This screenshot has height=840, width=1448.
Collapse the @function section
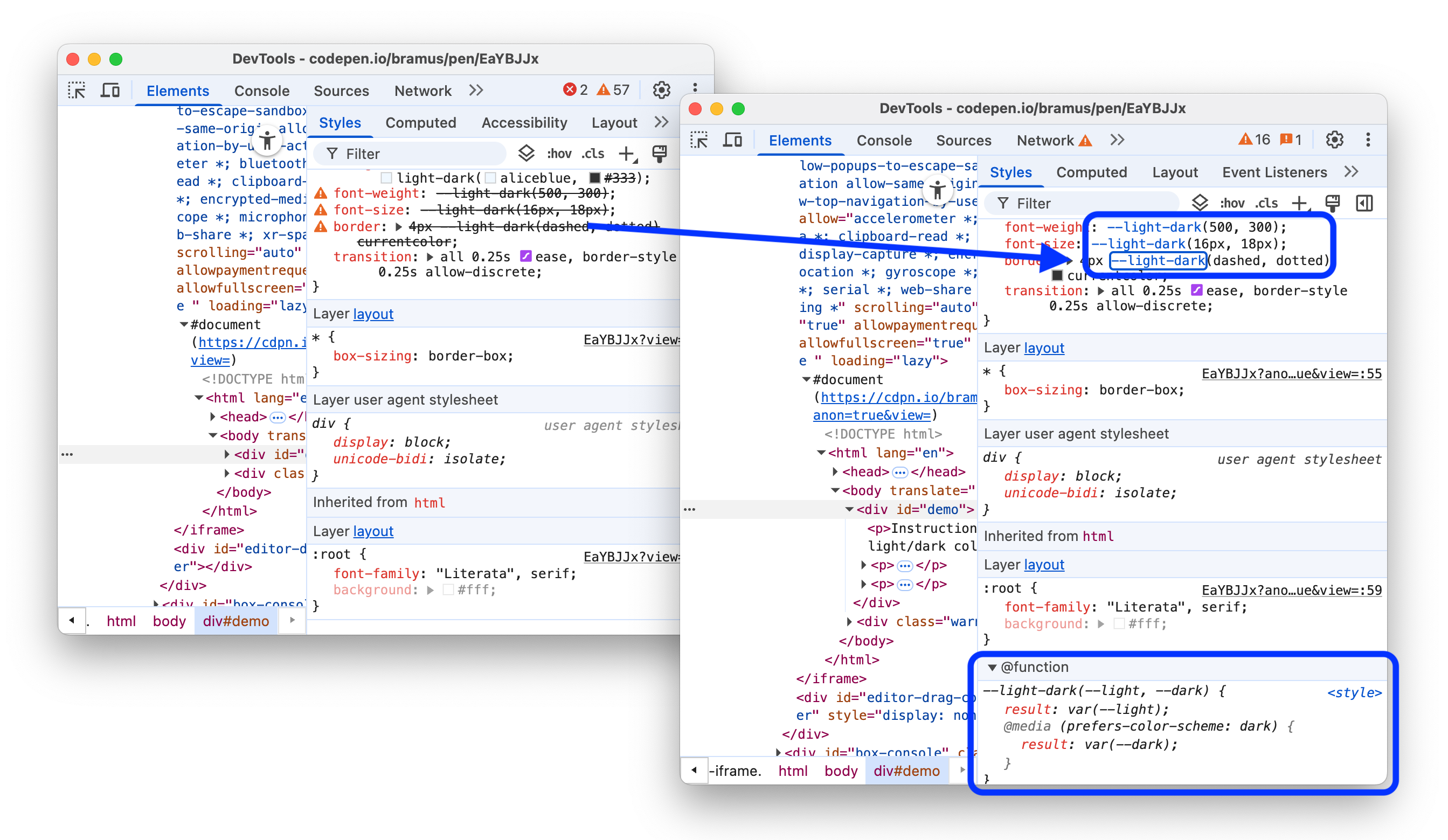point(992,667)
